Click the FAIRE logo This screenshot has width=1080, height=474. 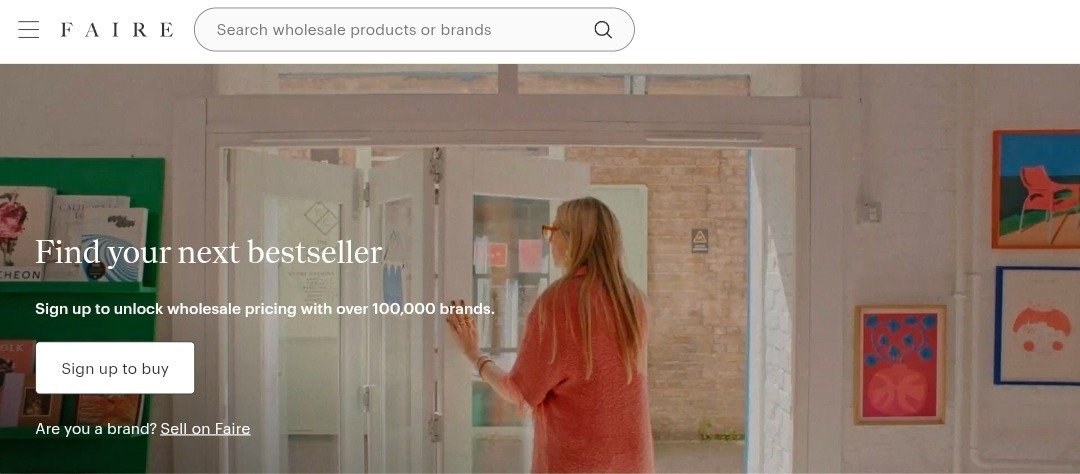coord(117,30)
